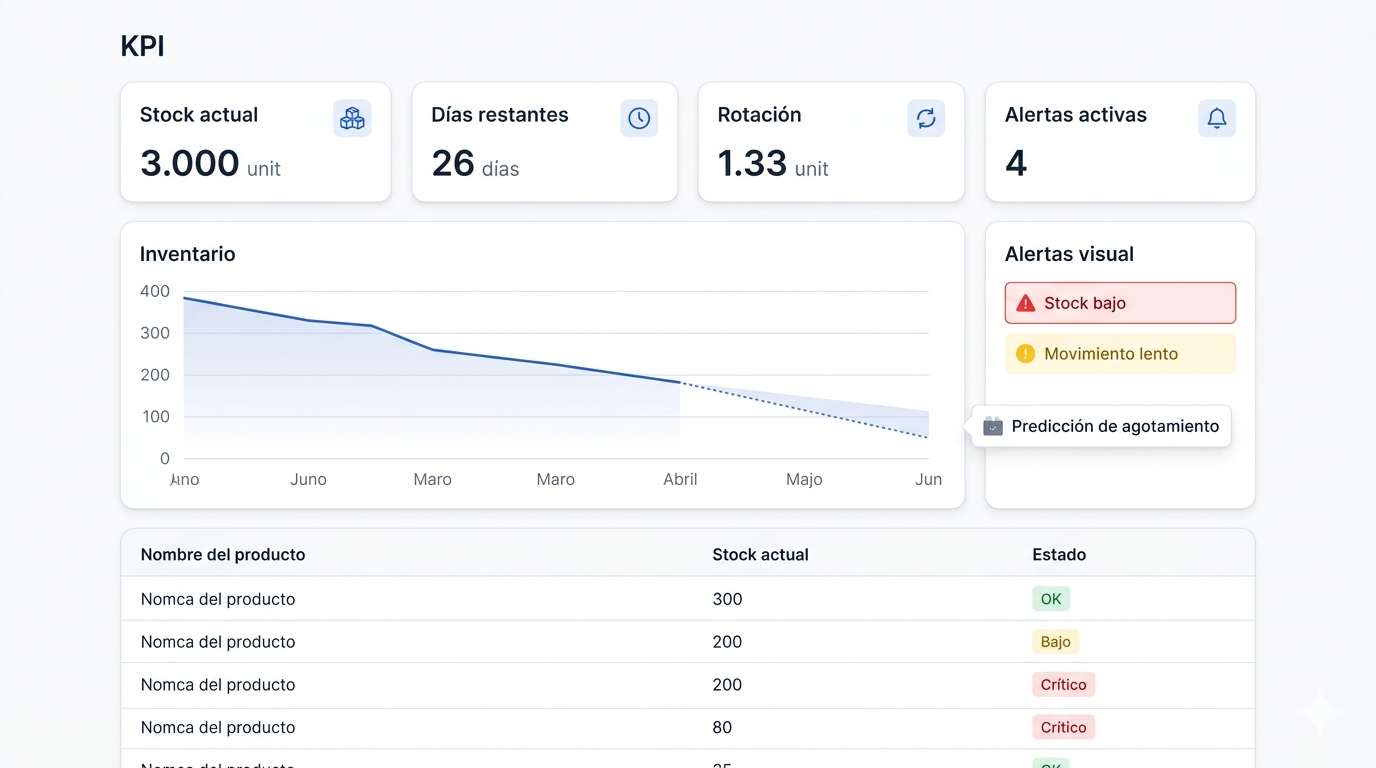The image size is (1376, 768).
Task: Click the red warning triangle in Stock bajo alert
Action: tap(1026, 302)
